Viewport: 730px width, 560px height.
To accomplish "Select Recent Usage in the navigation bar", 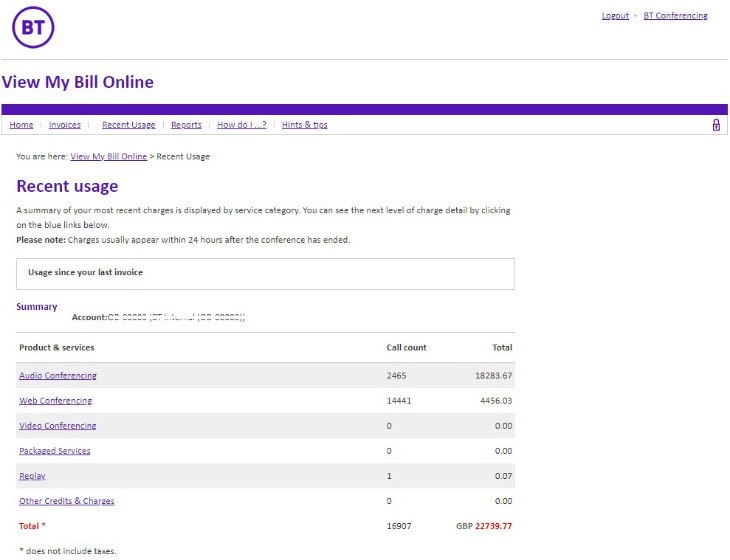I will [x=128, y=125].
